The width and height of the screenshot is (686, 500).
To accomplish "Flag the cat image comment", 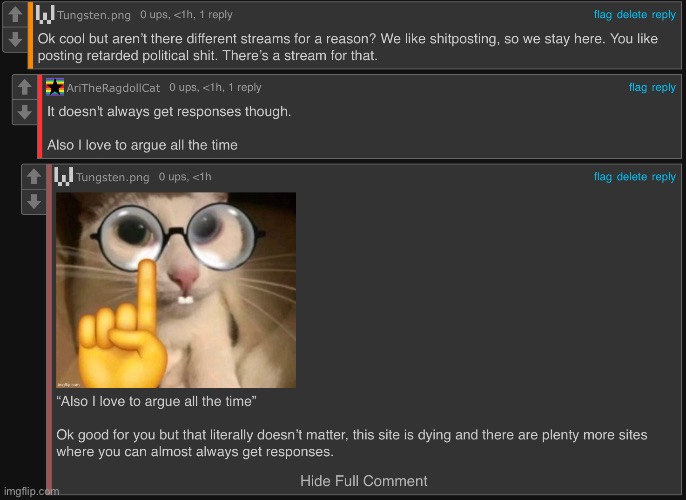I will tap(602, 177).
